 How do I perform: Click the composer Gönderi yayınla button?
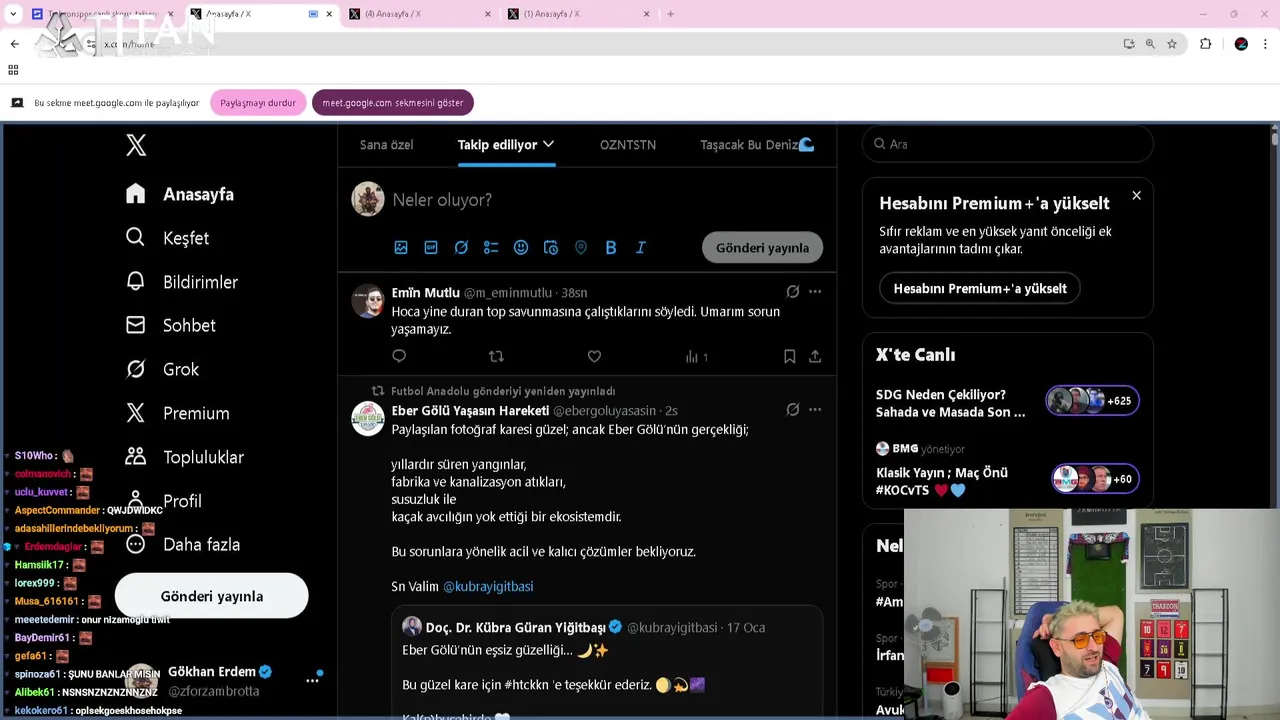762,248
